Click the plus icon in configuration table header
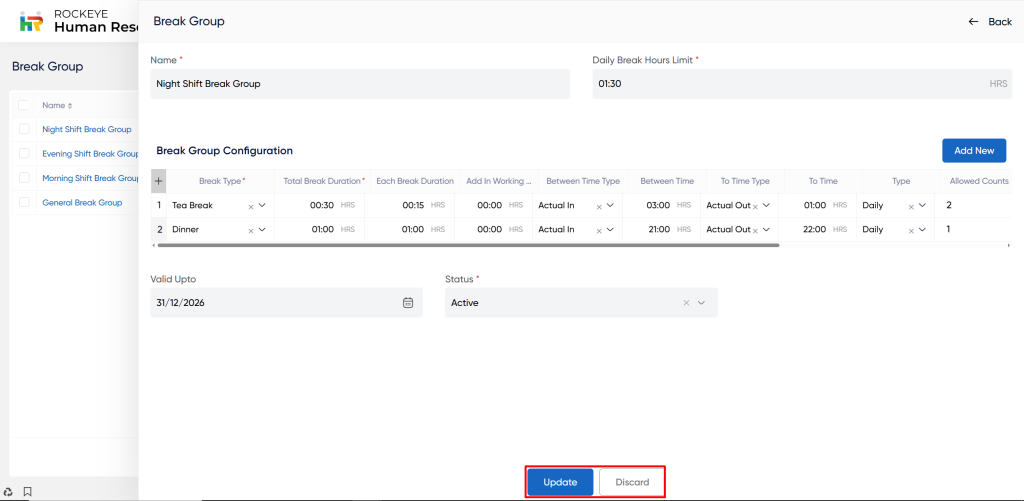 158,181
